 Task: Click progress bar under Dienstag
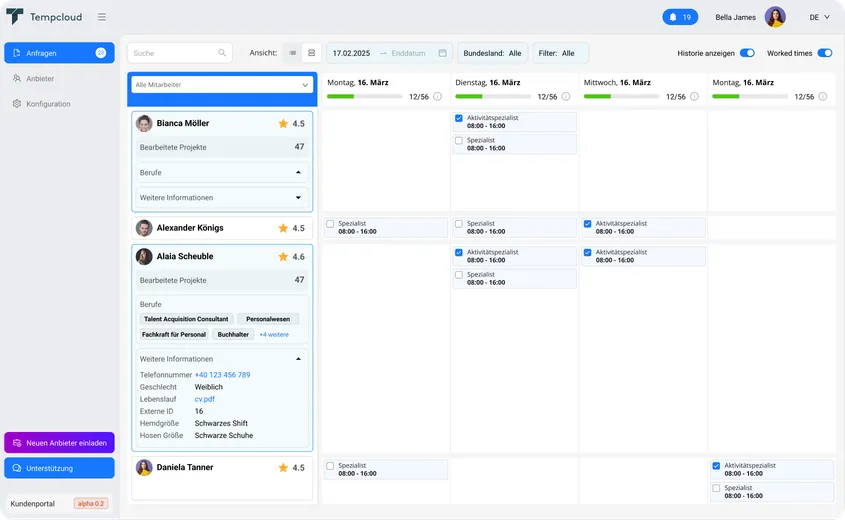[493, 96]
